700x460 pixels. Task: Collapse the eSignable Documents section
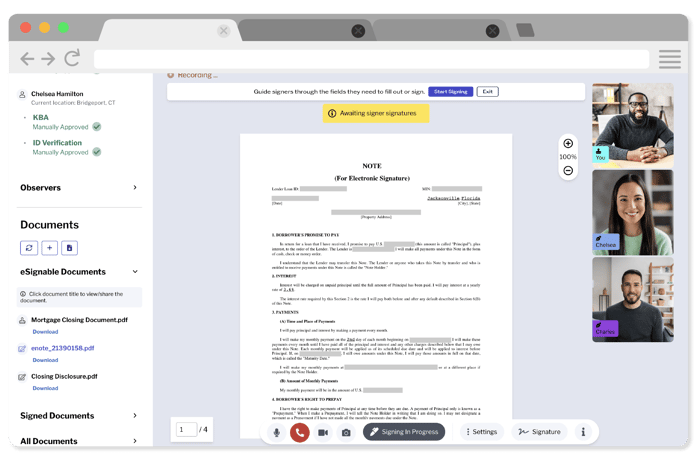click(135, 272)
